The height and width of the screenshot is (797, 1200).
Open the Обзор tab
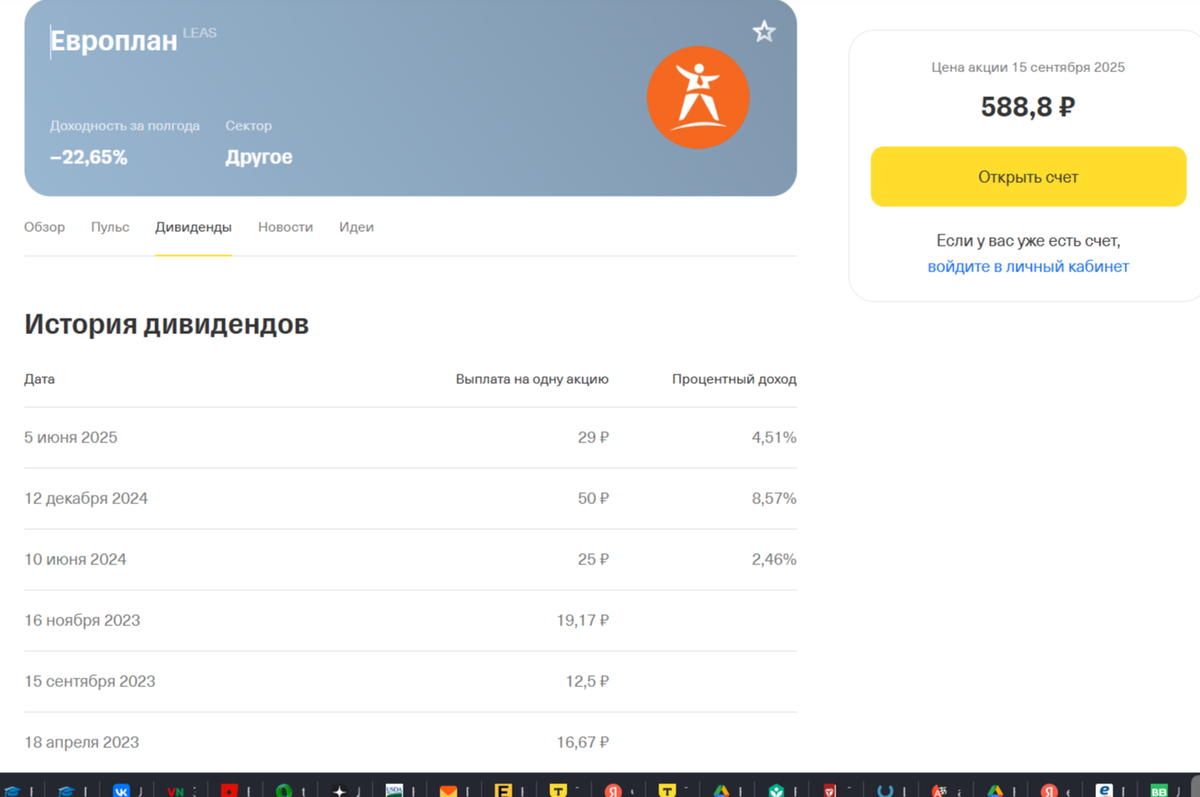tap(44, 227)
